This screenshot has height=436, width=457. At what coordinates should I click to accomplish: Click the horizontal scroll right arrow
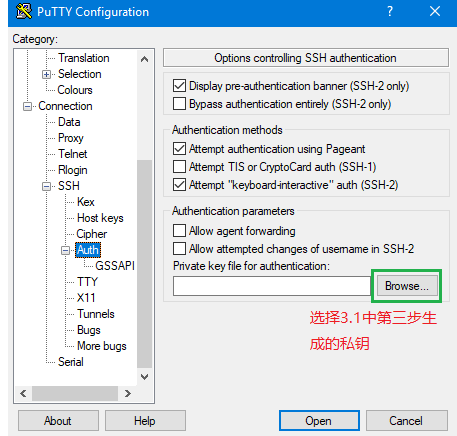(127, 393)
